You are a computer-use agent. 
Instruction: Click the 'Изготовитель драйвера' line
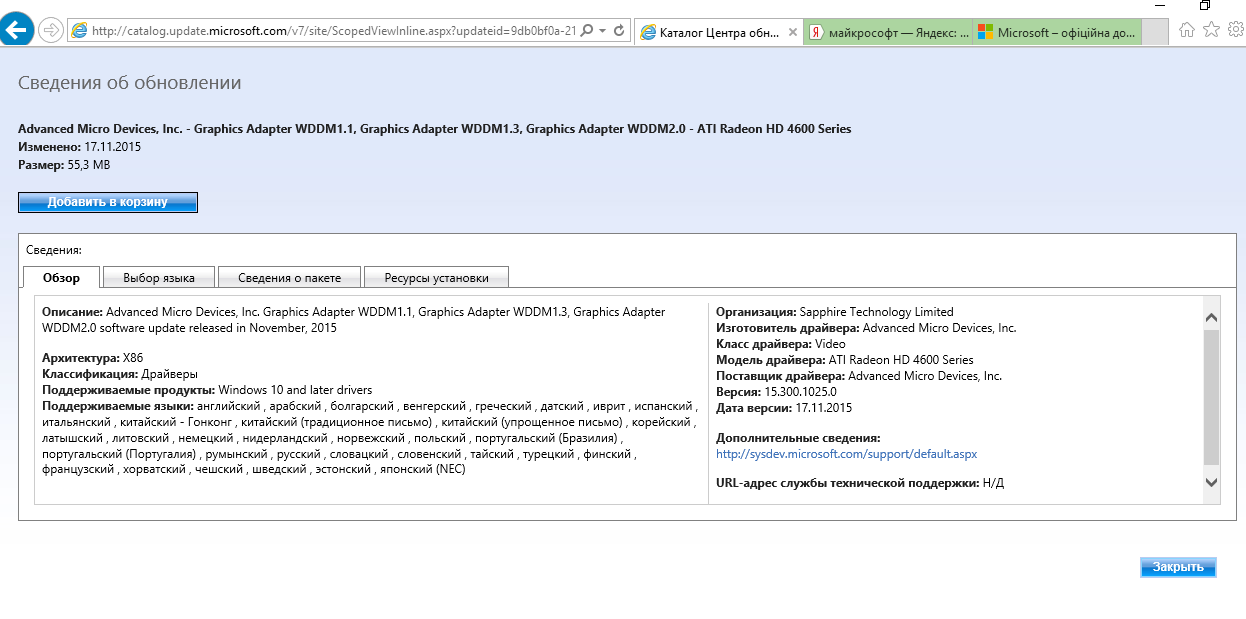click(866, 327)
